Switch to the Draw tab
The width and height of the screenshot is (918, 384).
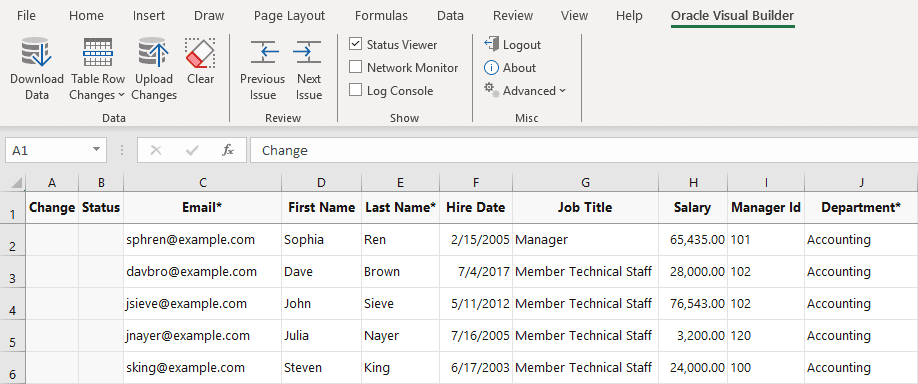[x=209, y=16]
